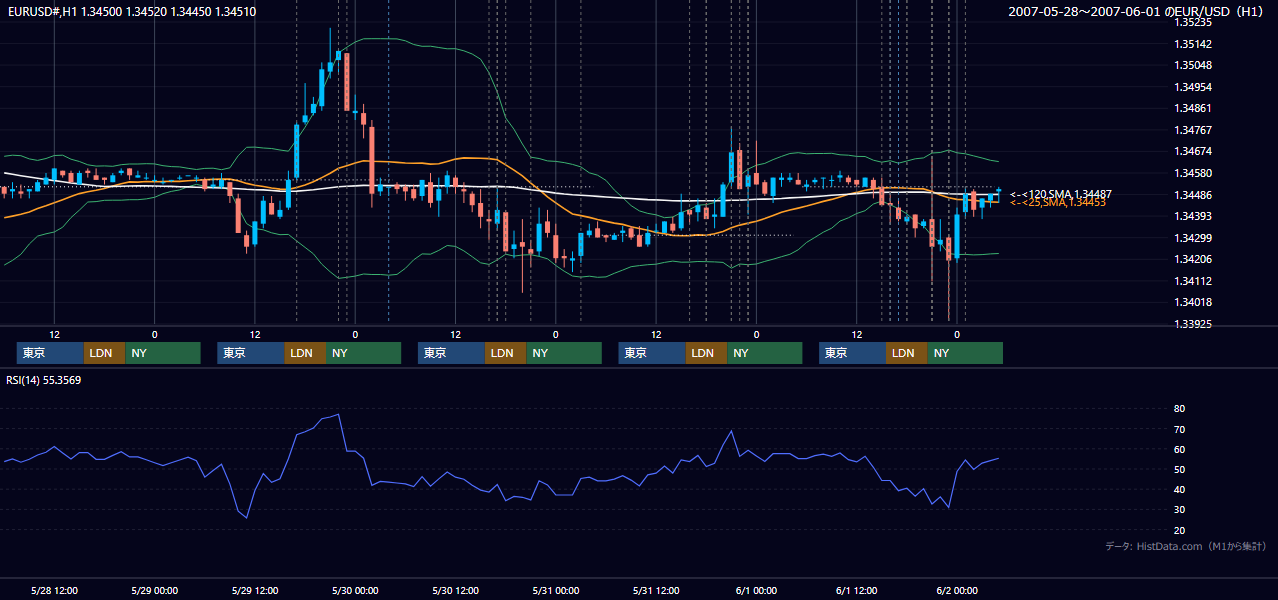Click price axis label 1.34393
The width and height of the screenshot is (1278, 600).
pos(1193,216)
